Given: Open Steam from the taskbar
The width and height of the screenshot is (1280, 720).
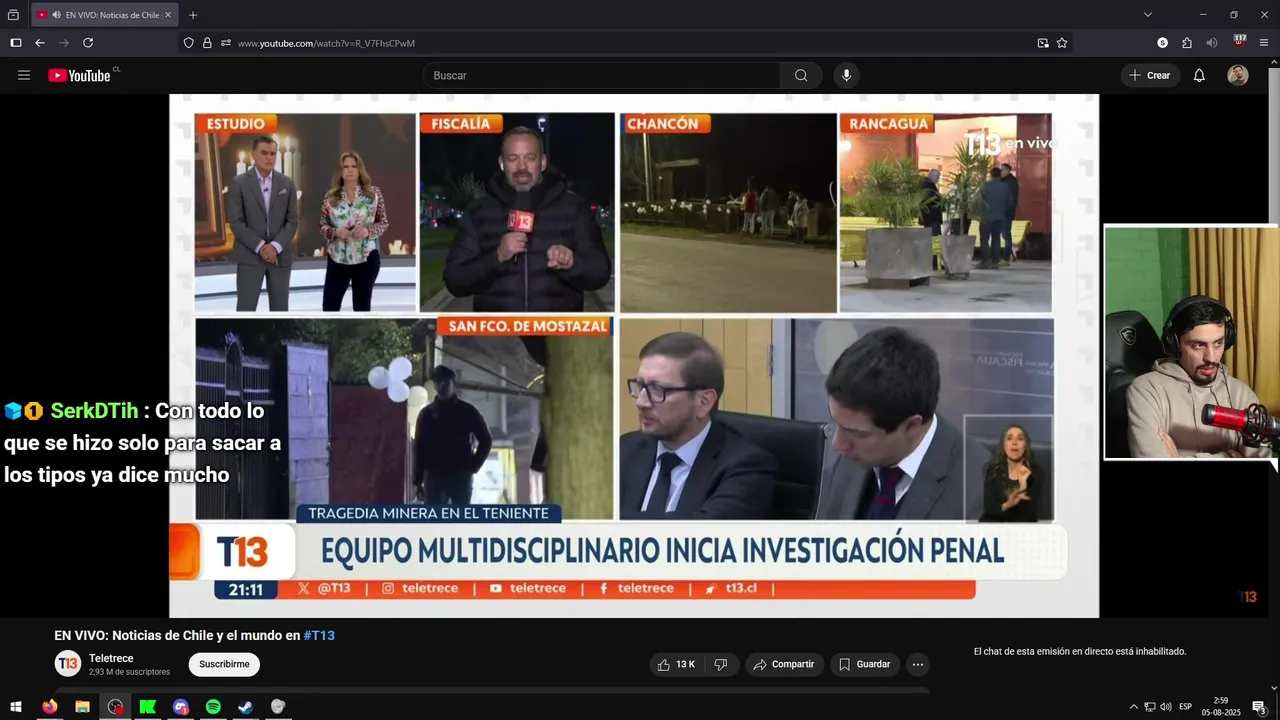Looking at the screenshot, I should (x=246, y=707).
